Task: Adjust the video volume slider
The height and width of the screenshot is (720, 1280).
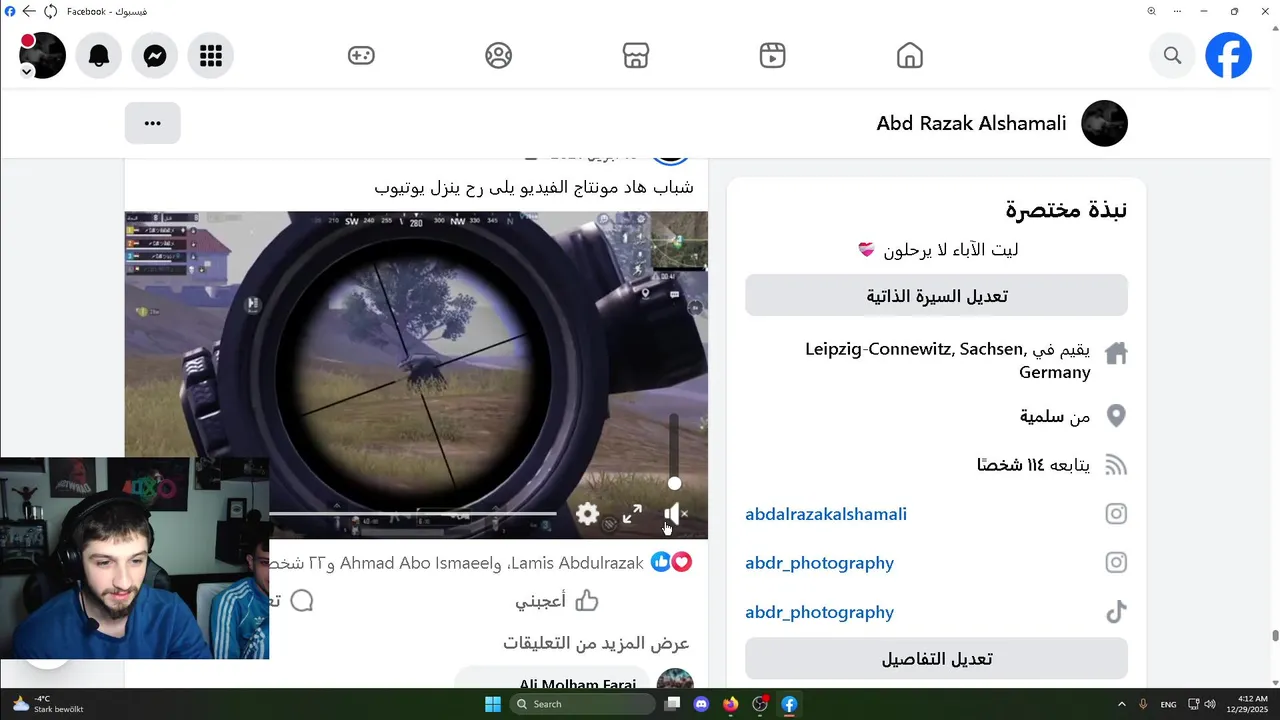Action: pos(674,452)
